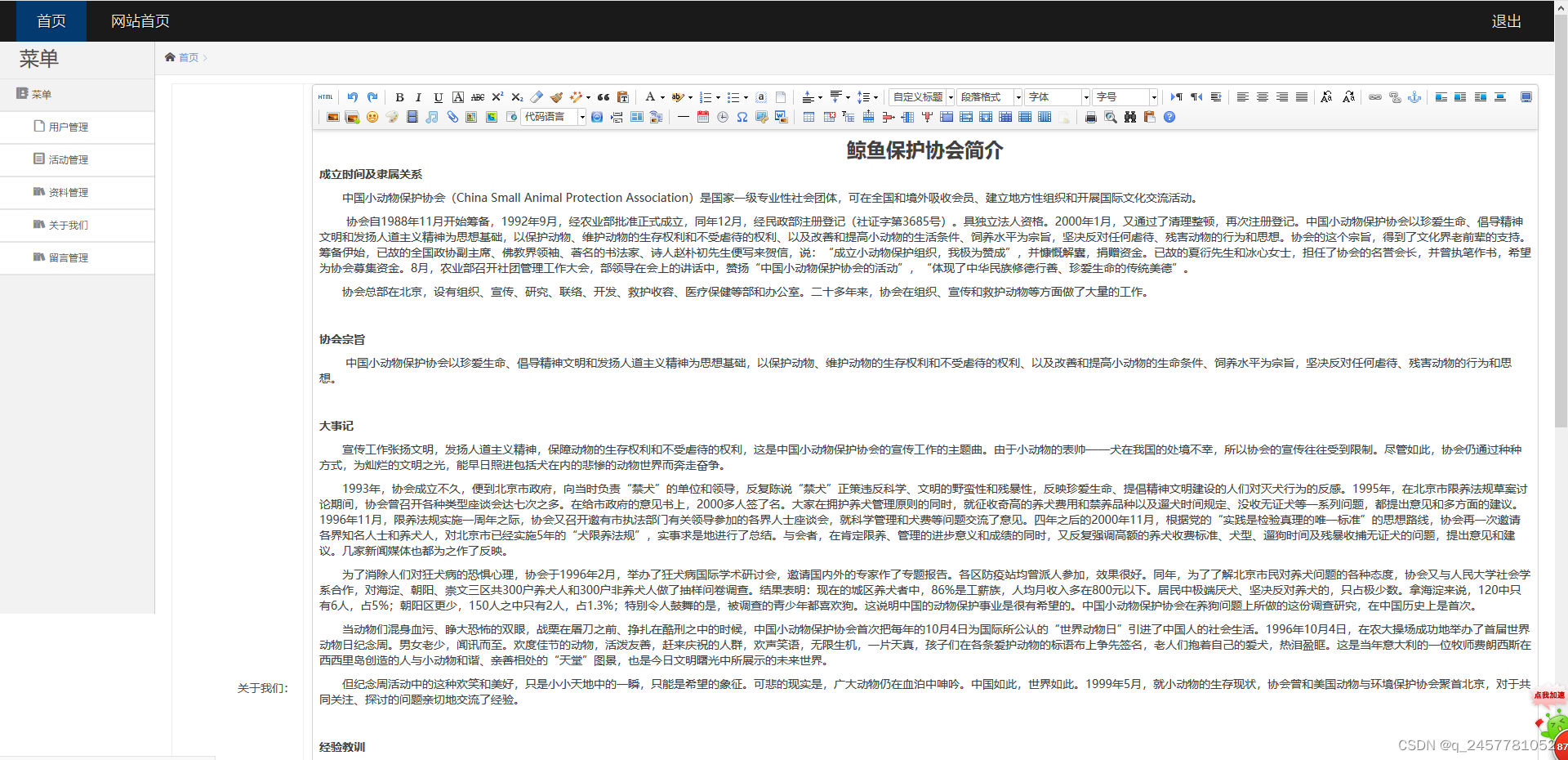The image size is (1568, 760).
Task: Open the 字体 font dropdown
Action: [x=1058, y=97]
